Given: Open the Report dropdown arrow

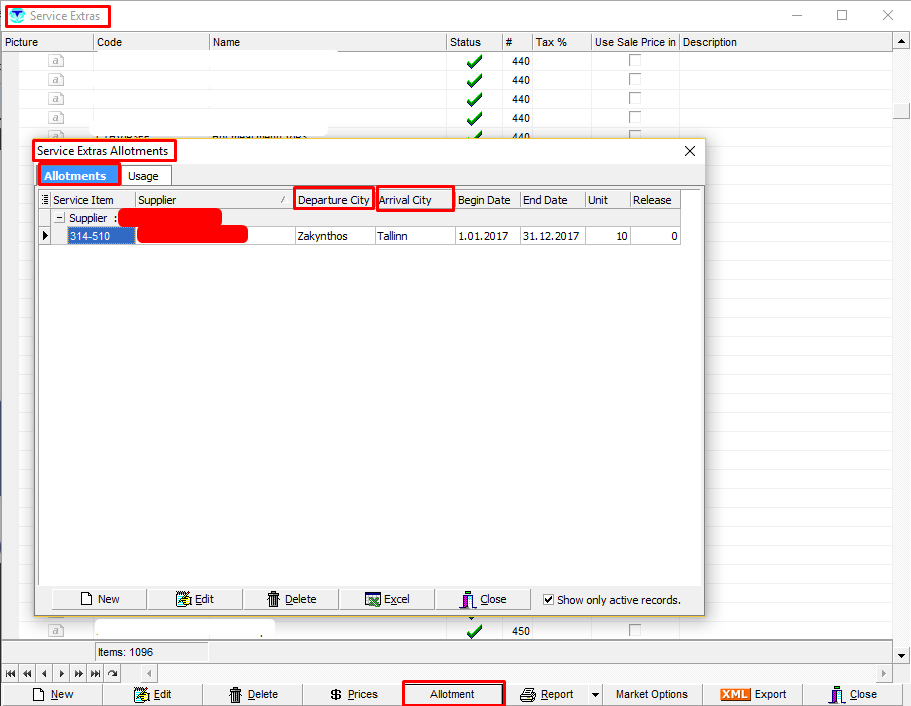Looking at the screenshot, I should [x=595, y=694].
